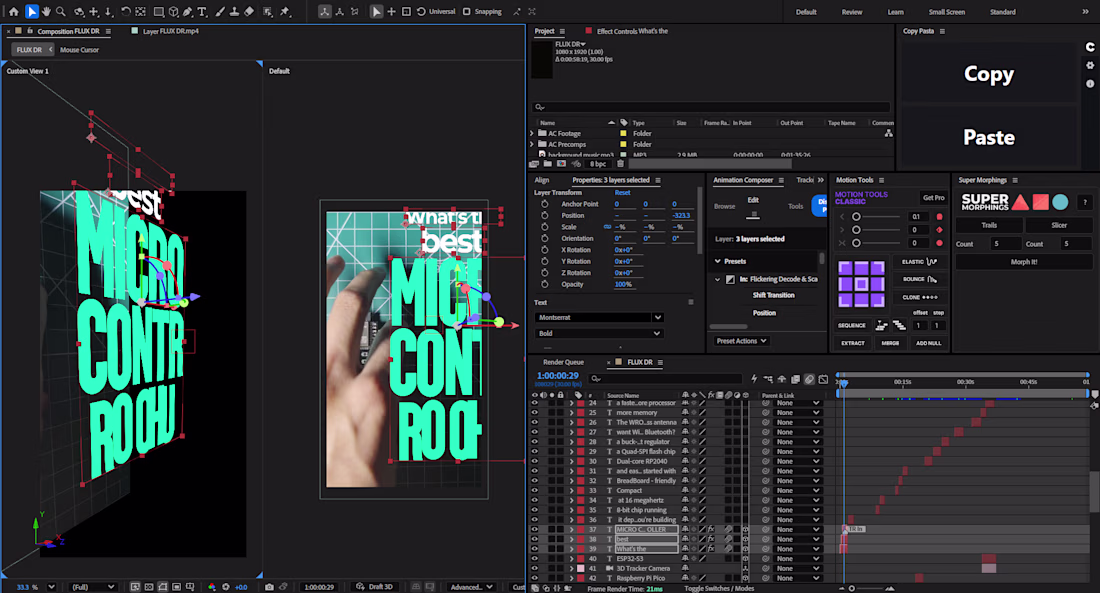Create a new folder in the Project panel
Screen dimensions: 1100x593
(547, 164)
